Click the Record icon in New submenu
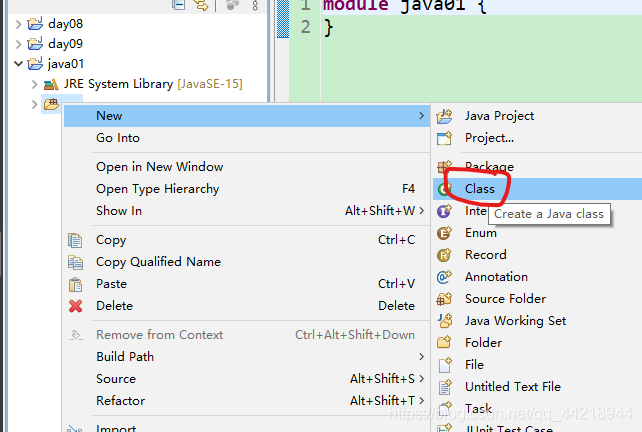642x432 pixels. pos(444,255)
